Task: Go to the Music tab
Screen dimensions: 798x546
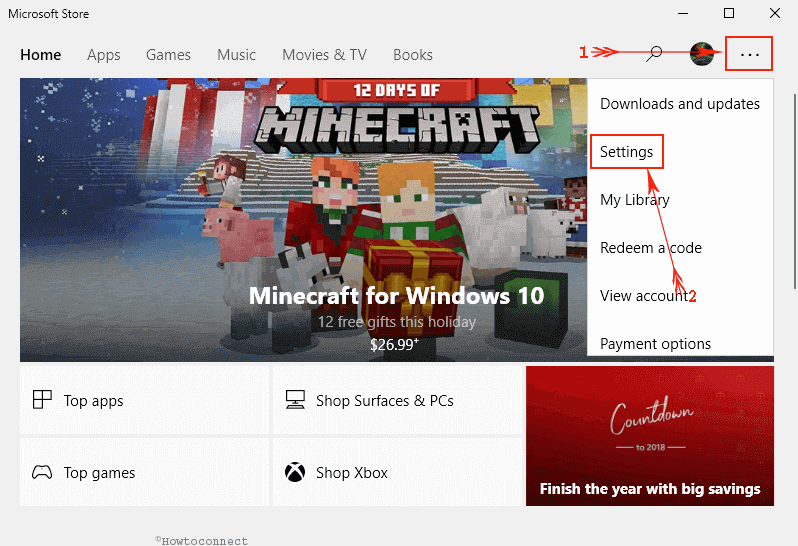Action: click(x=237, y=54)
